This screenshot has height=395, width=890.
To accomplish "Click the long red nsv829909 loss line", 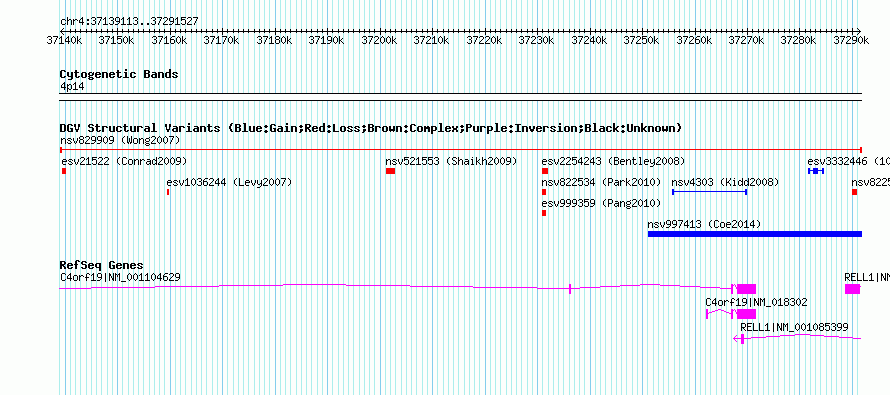I will (x=461, y=150).
